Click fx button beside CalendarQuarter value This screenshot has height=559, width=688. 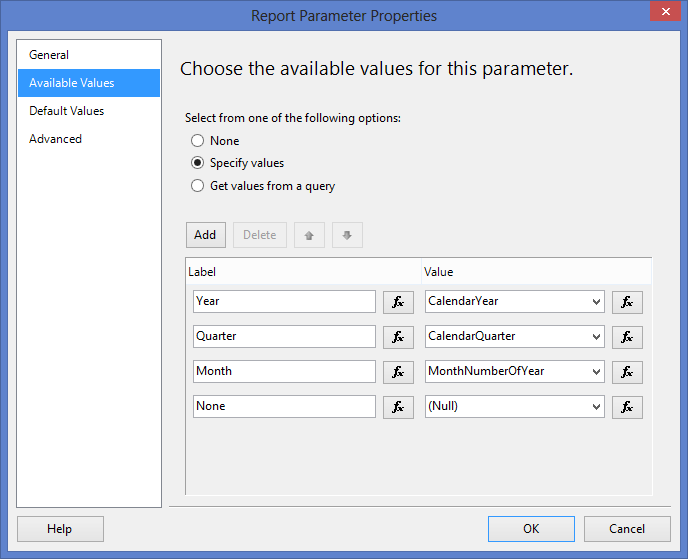tap(627, 337)
